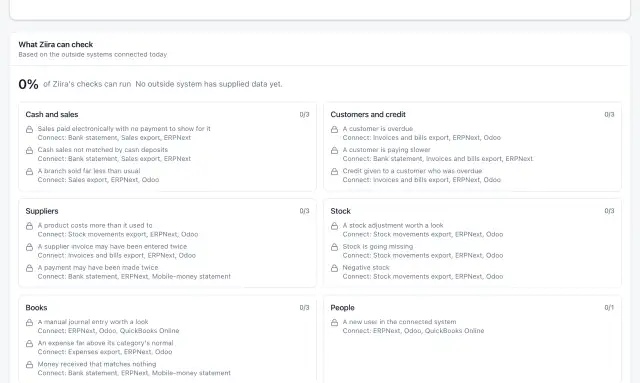Viewport: 640px width, 383px height.
Task: Click 'A branch sold far less than usual'
Action: [x=89, y=171]
